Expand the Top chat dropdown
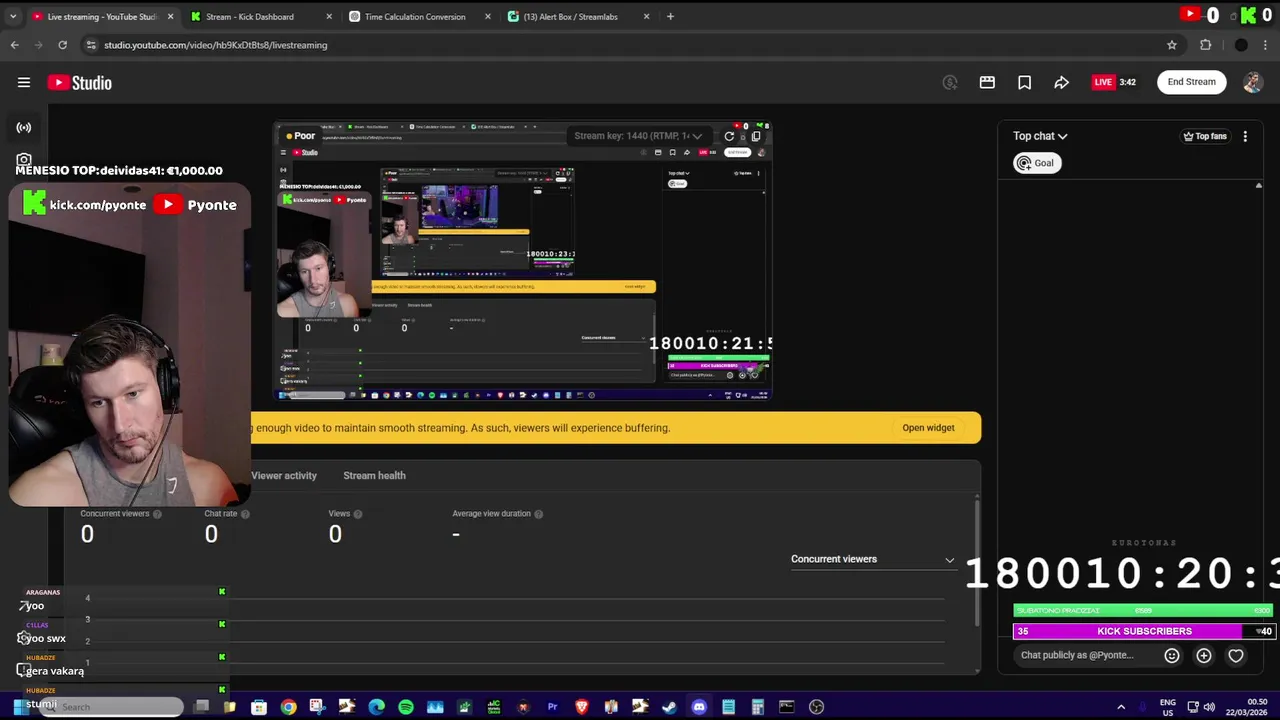 click(1040, 136)
